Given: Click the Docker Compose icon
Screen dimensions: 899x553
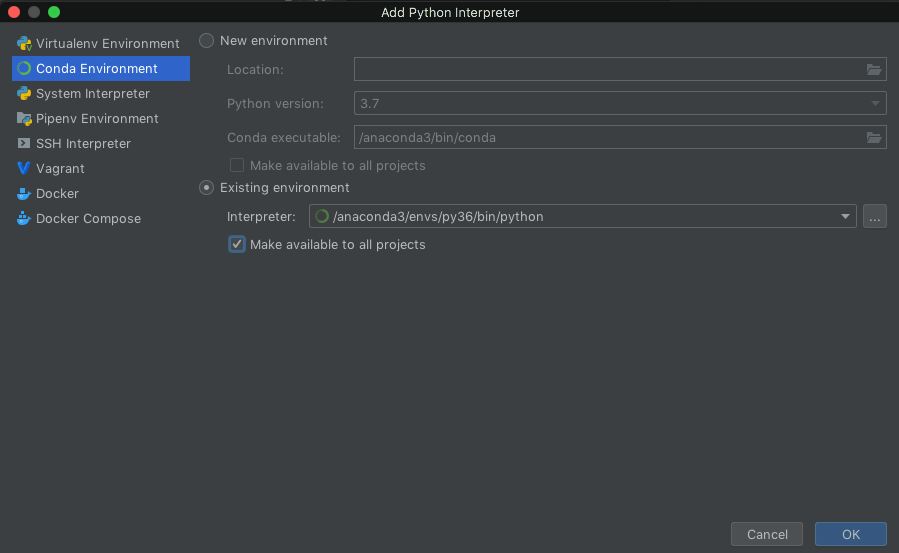Looking at the screenshot, I should point(24,218).
